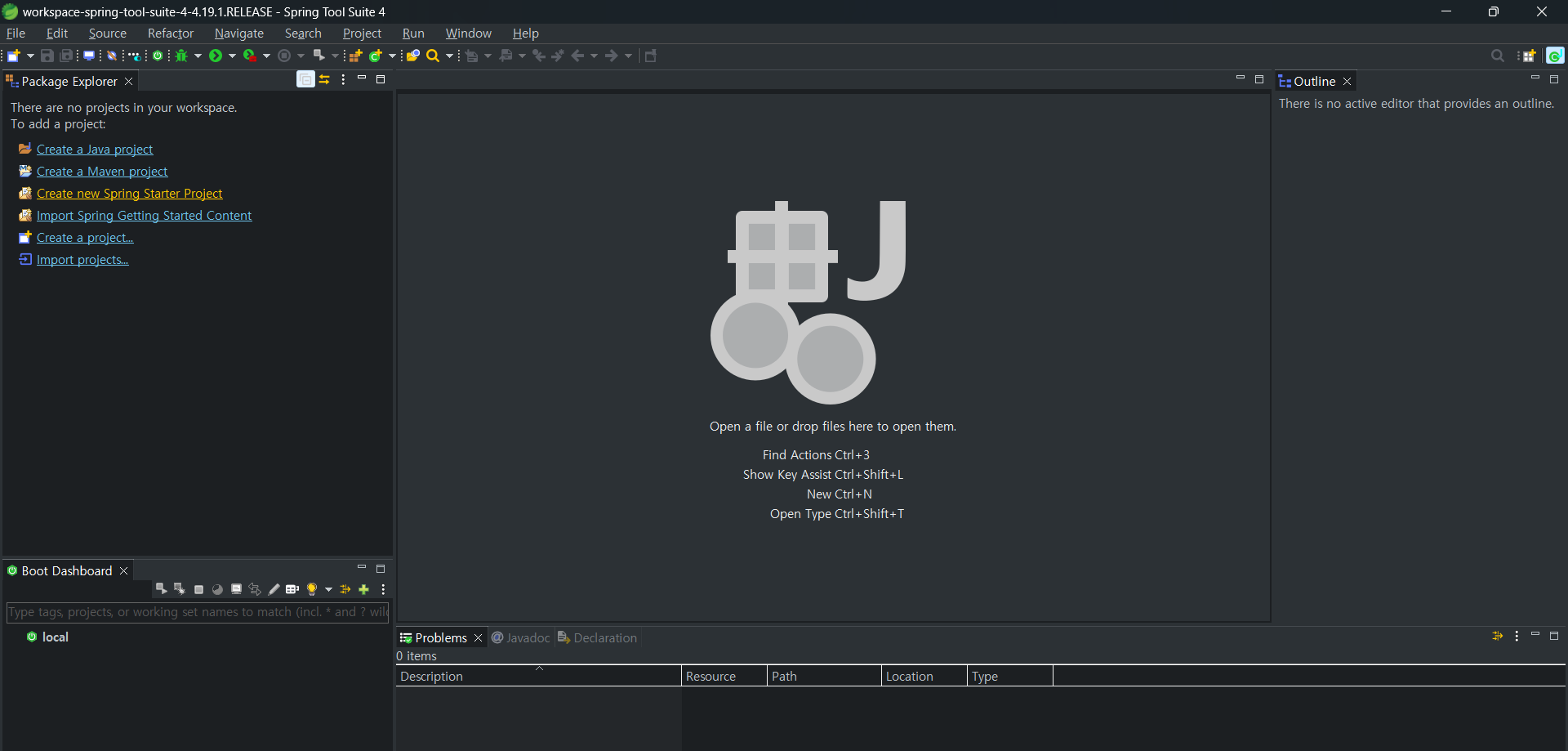
Task: Open dropdown next to Coverage run icon
Action: 266,56
